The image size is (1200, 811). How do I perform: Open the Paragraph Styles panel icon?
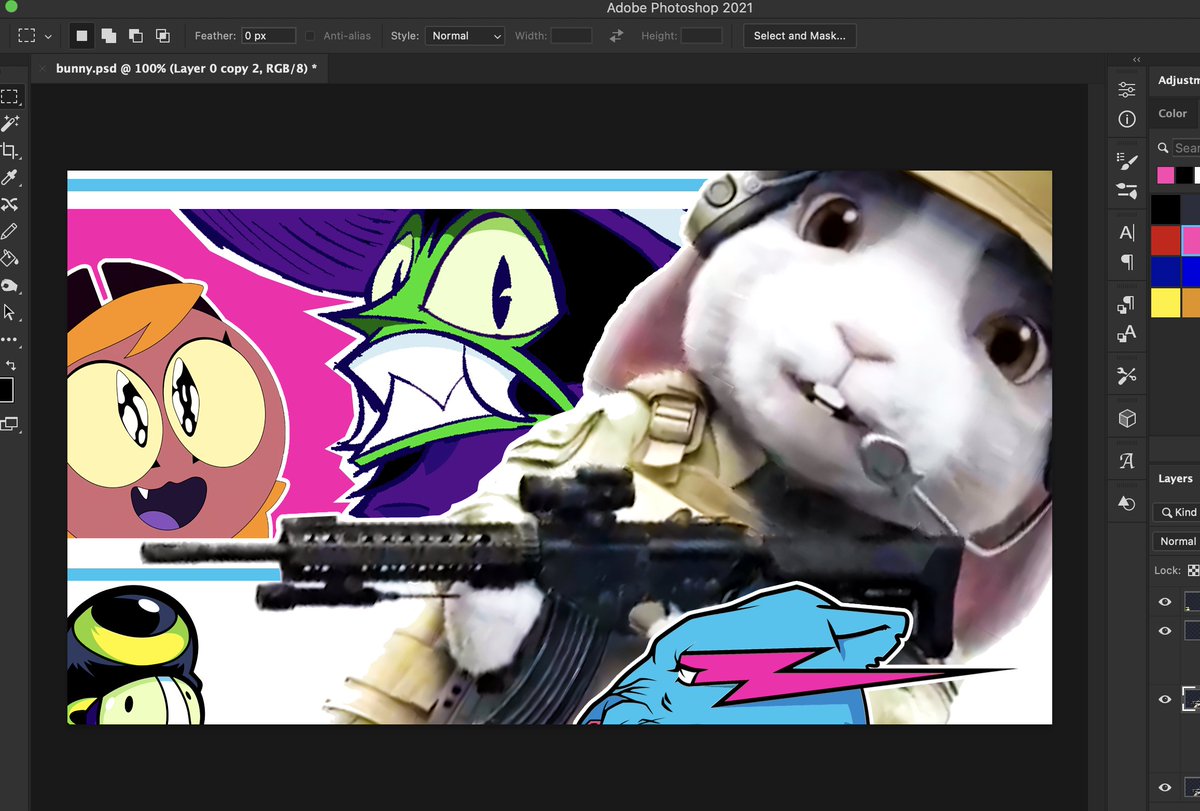coord(1127,304)
